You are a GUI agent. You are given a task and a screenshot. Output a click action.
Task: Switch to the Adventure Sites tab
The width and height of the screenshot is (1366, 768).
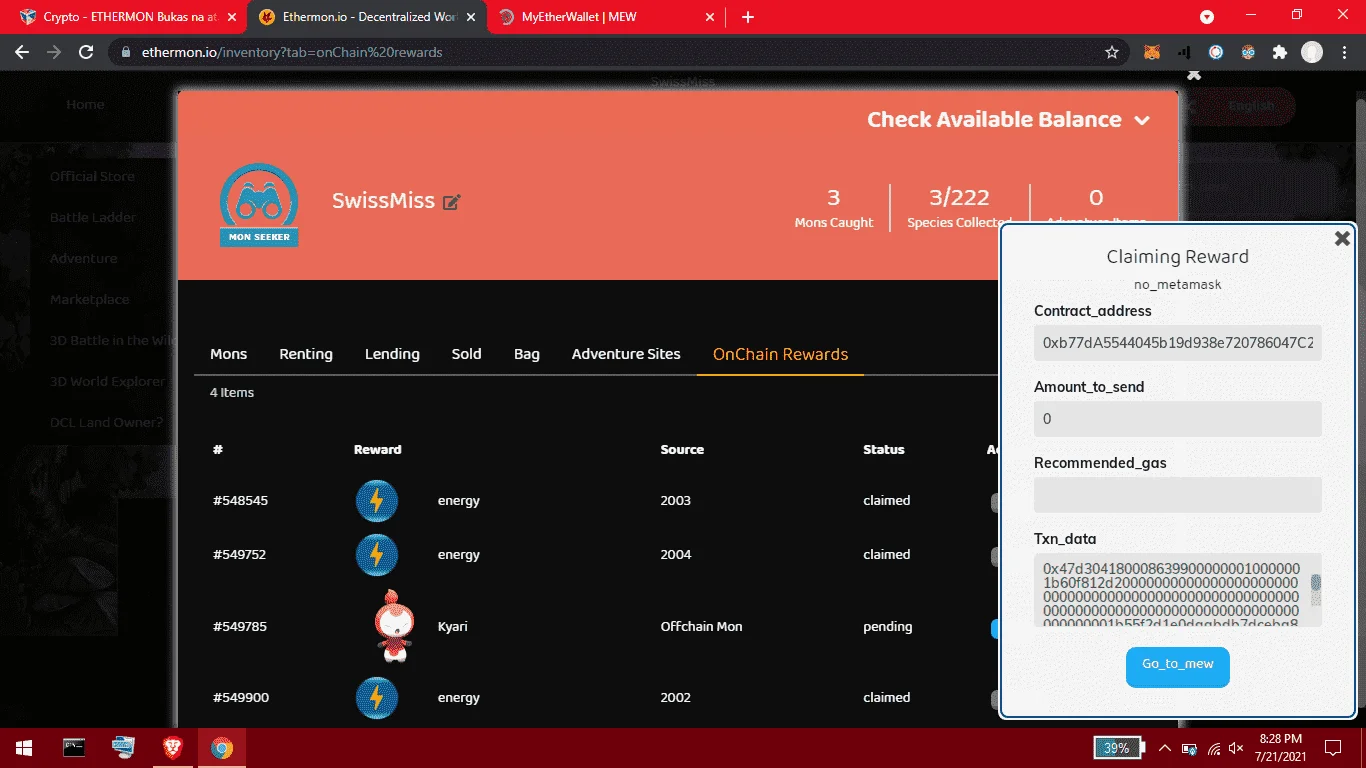(x=626, y=354)
